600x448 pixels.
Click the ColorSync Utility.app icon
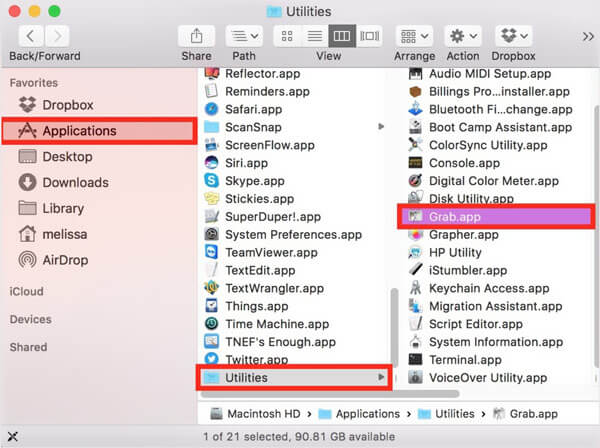(x=415, y=145)
